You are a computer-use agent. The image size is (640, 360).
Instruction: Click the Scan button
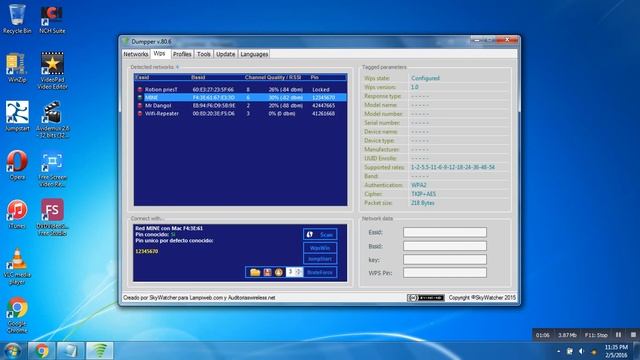tap(320, 234)
